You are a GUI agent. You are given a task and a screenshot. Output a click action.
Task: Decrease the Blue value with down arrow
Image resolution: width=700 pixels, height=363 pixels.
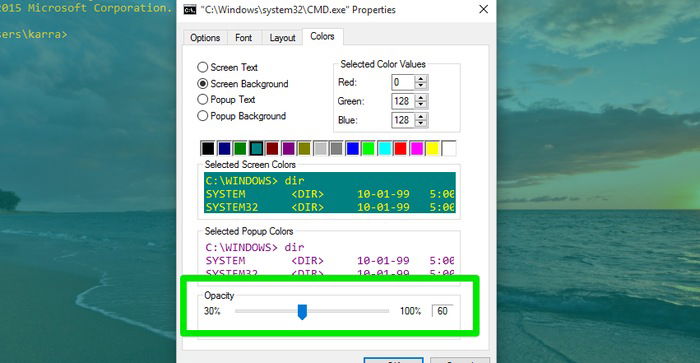pos(421,124)
